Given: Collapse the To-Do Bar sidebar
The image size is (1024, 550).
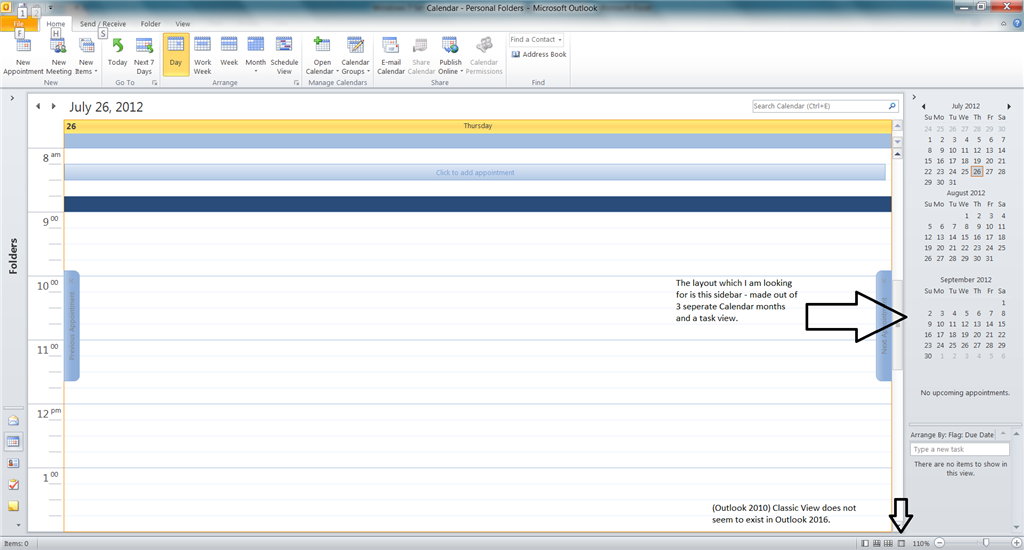Looking at the screenshot, I should point(914,97).
